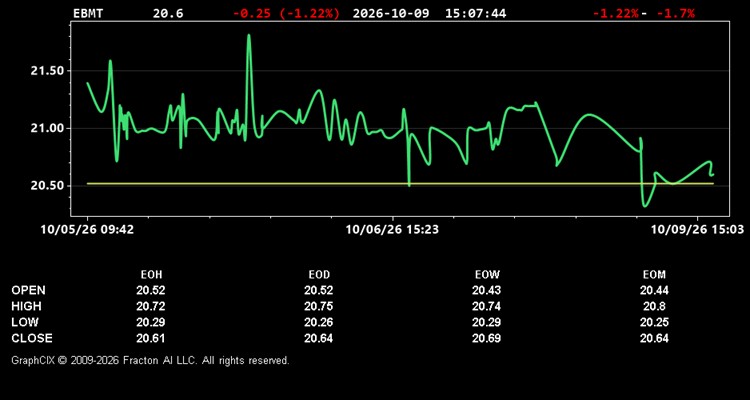Click the -0.25 (-1.22%) change value
This screenshot has height=400, width=750.
(287, 13)
